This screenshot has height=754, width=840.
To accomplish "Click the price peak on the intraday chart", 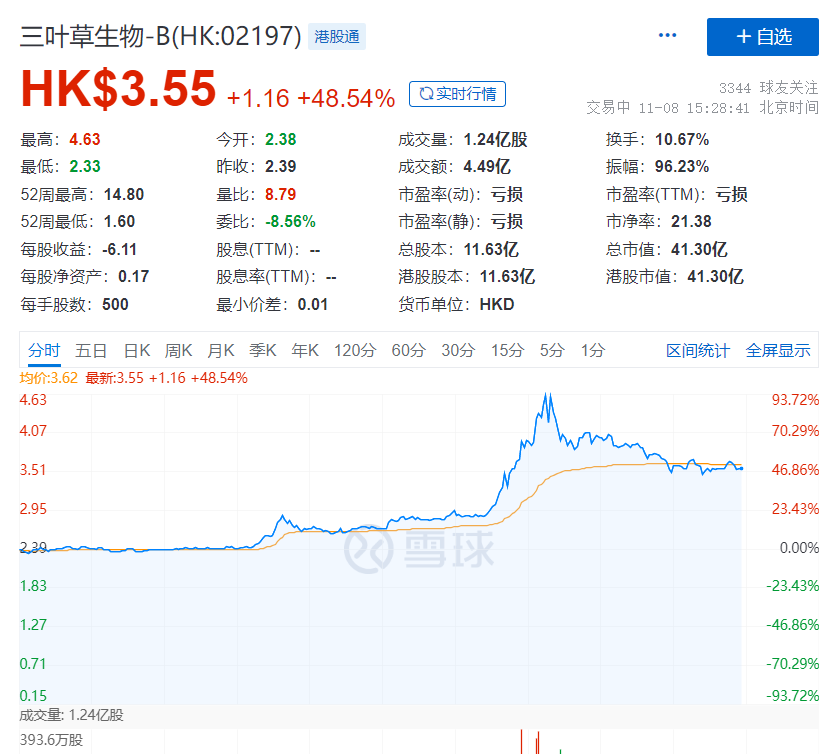I will coord(547,395).
